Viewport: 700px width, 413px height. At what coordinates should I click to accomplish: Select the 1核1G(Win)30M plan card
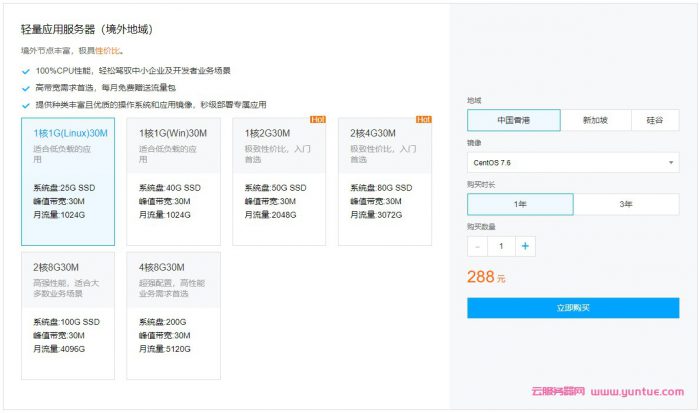click(173, 180)
